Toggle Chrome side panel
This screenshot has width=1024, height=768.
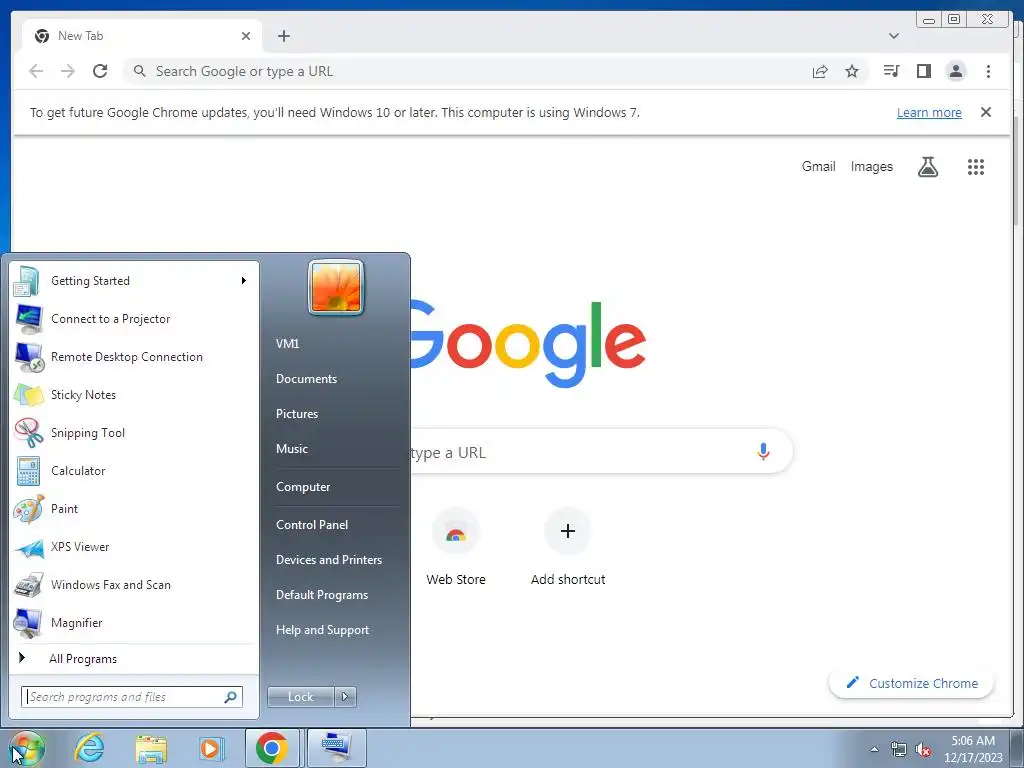(923, 71)
